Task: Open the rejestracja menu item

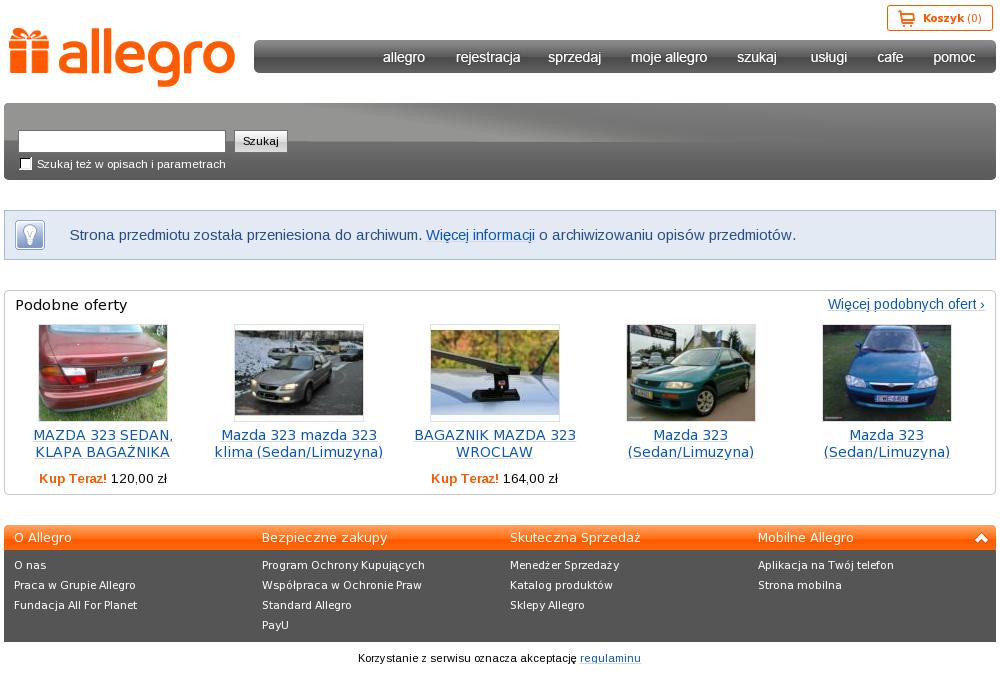Action: [488, 57]
